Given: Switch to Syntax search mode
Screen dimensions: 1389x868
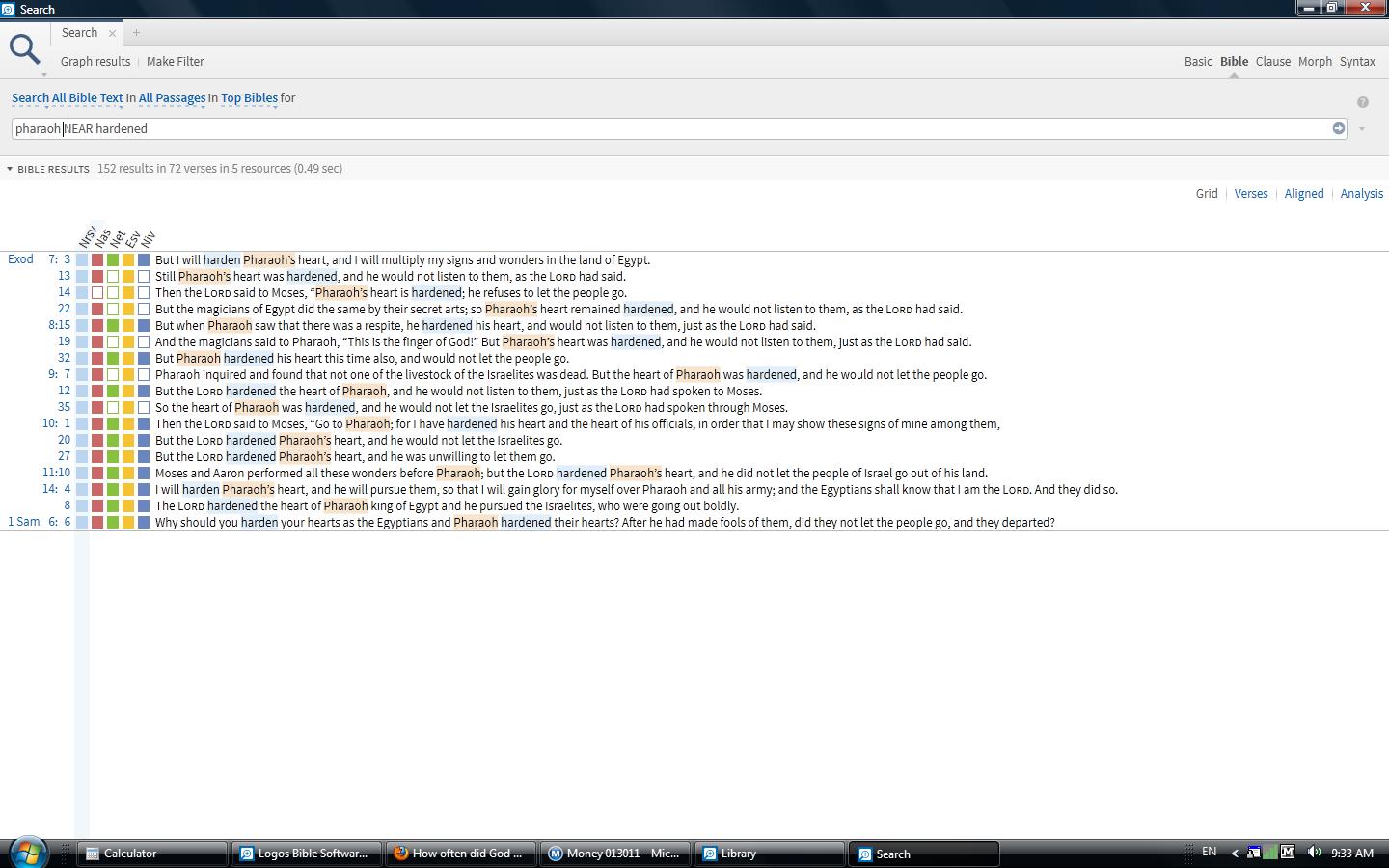Looking at the screenshot, I should tap(1357, 62).
